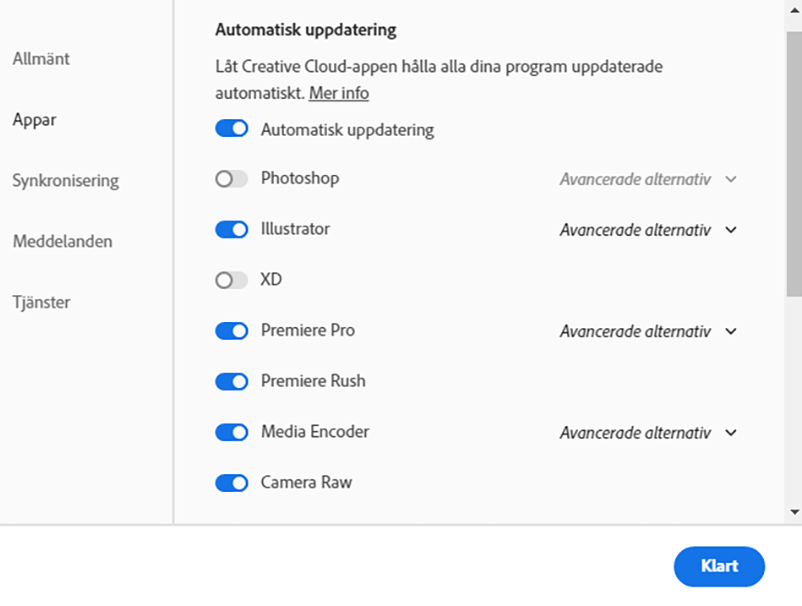Click the scrollbar down arrow
Viewport: 802px width, 606px height.
(794, 512)
